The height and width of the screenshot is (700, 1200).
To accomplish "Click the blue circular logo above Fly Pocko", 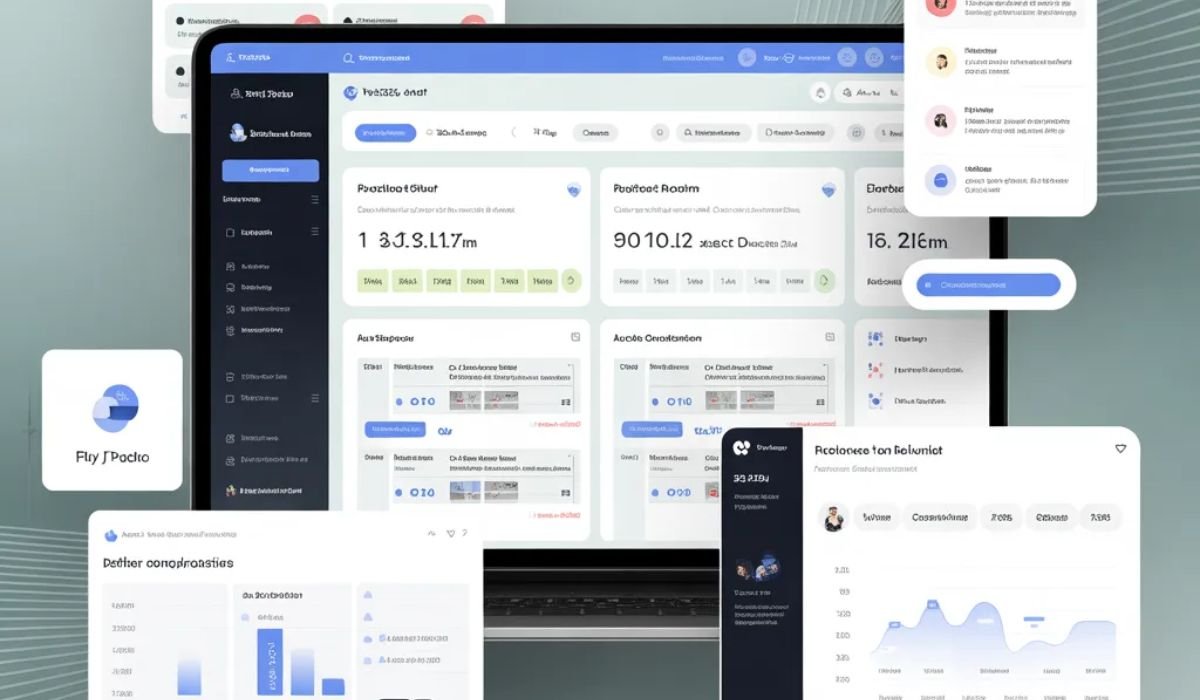I will [115, 408].
